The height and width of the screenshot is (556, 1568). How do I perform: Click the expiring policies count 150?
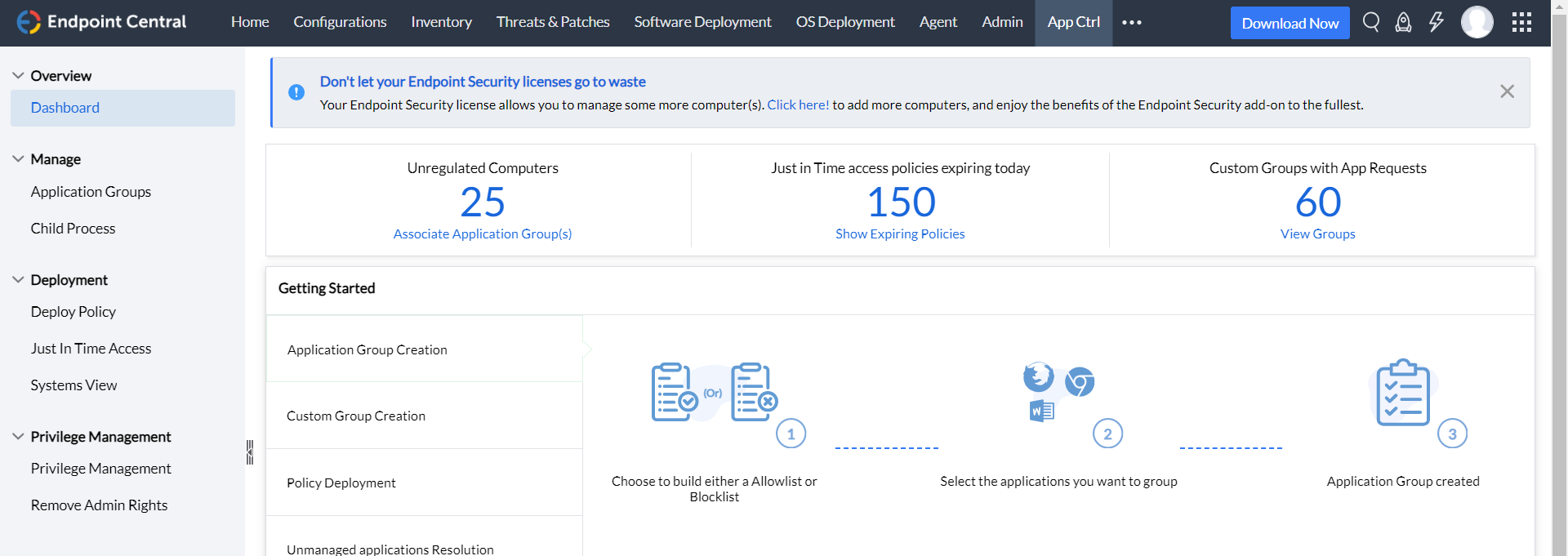[x=901, y=202]
